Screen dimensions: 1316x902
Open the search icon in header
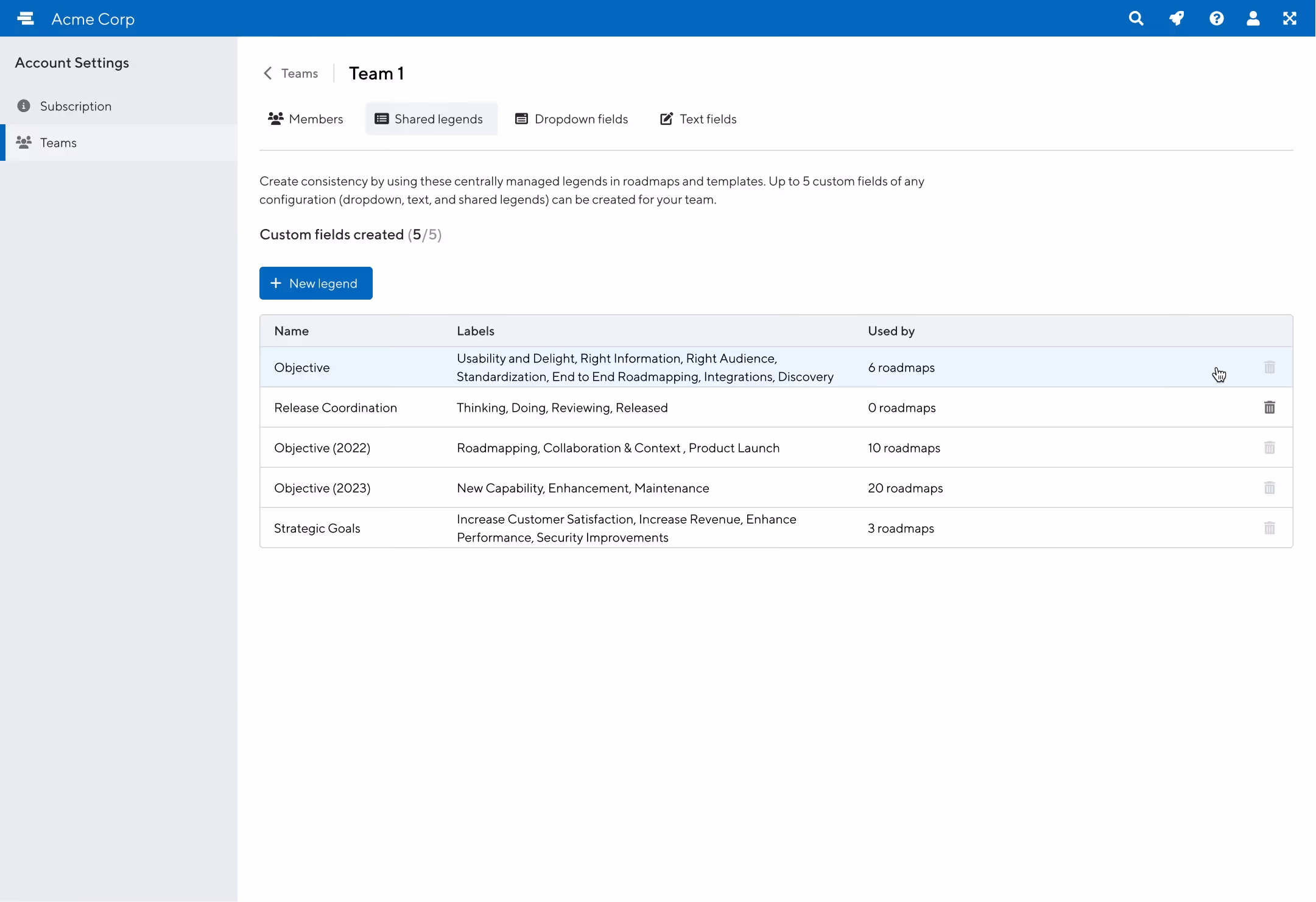point(1136,18)
